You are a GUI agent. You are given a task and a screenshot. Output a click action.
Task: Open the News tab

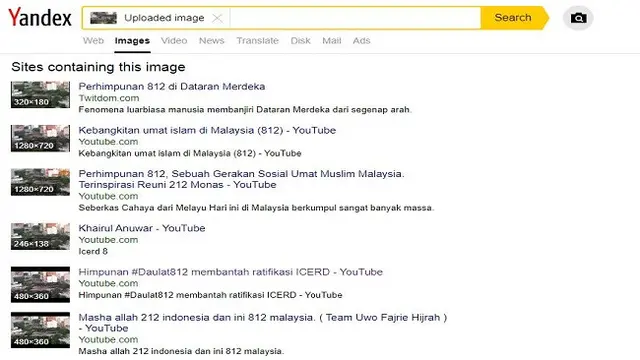(211, 41)
